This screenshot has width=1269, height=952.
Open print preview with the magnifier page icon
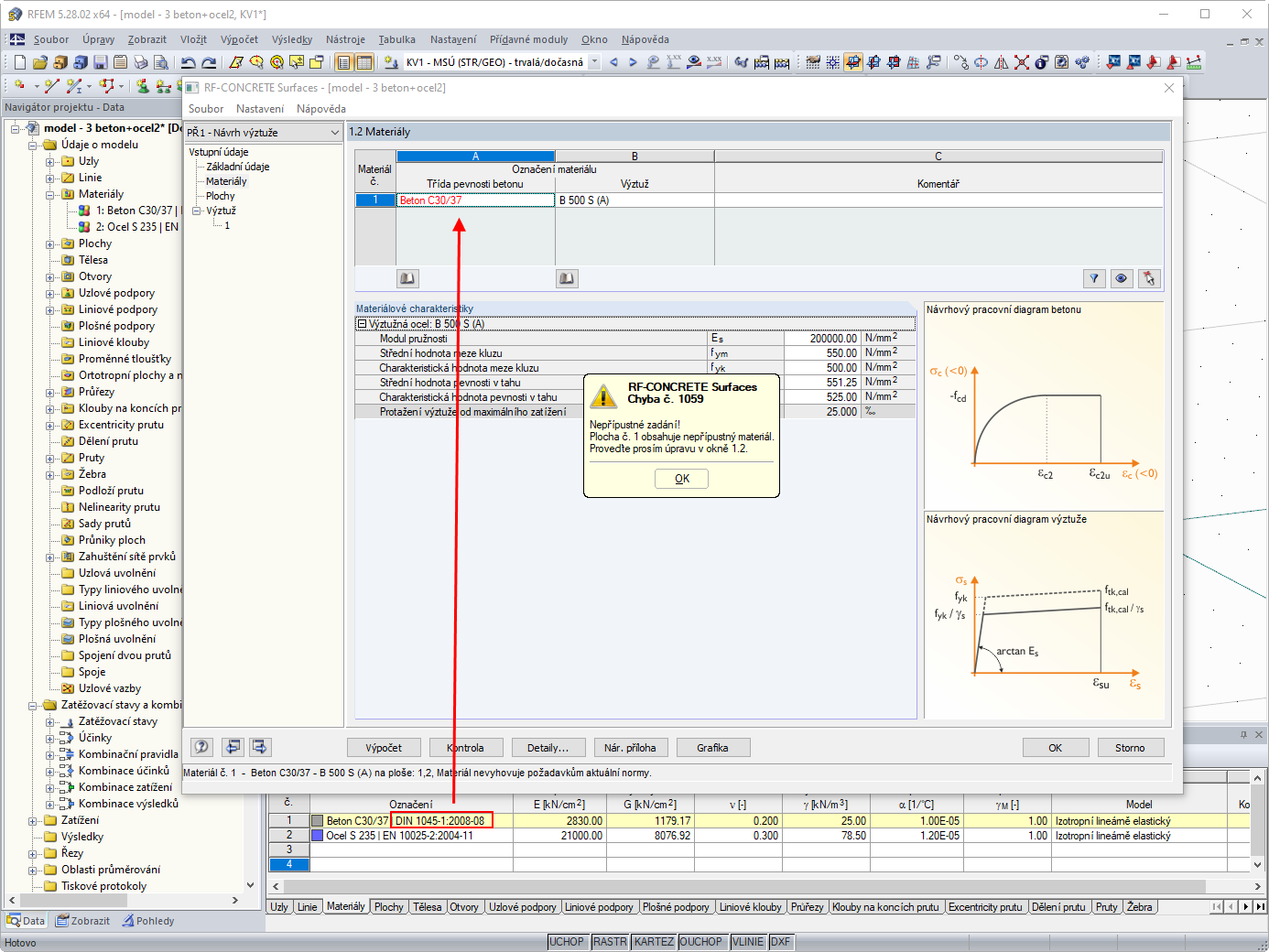[x=161, y=62]
